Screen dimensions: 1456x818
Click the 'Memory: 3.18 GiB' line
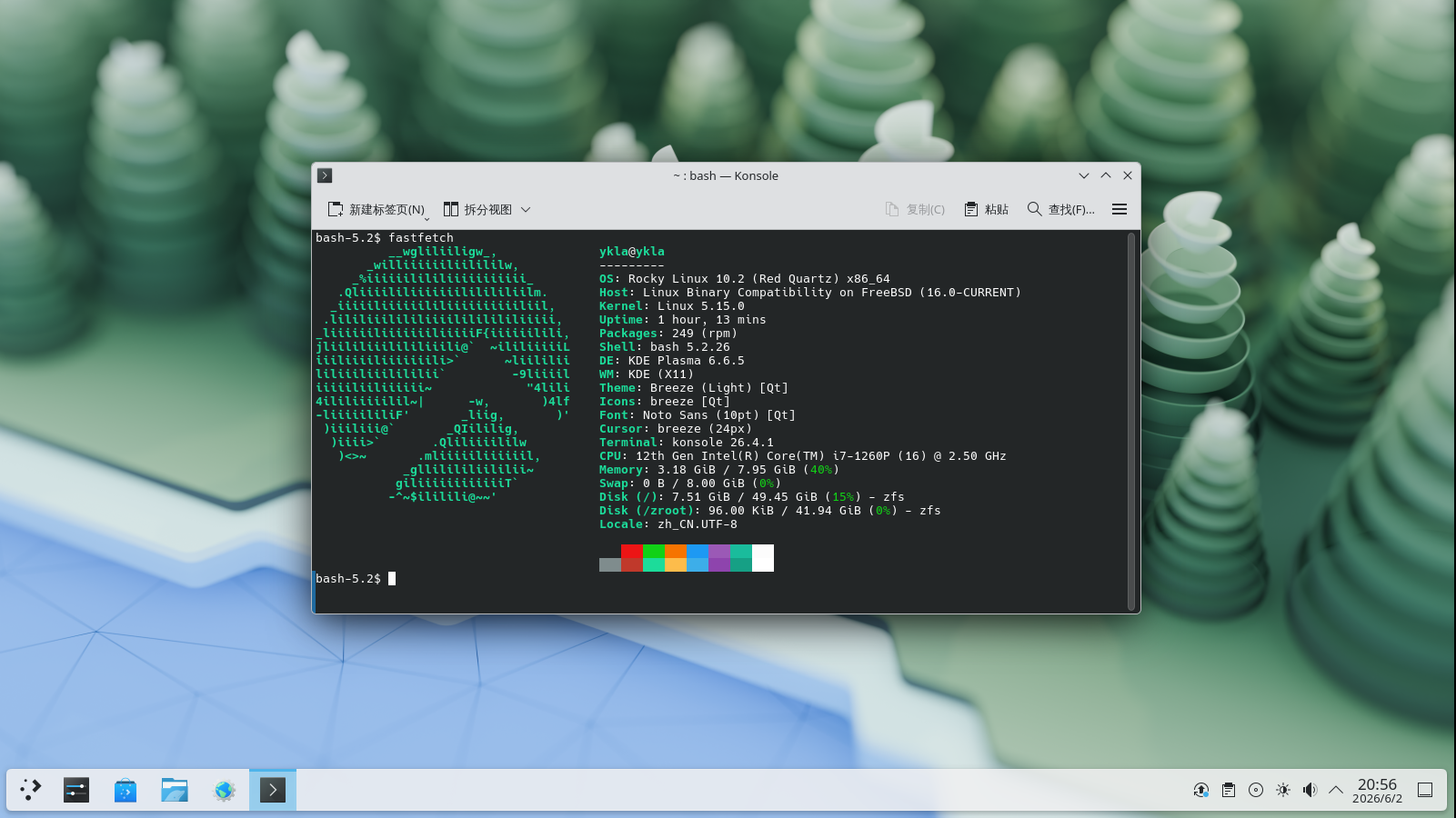[719, 470]
